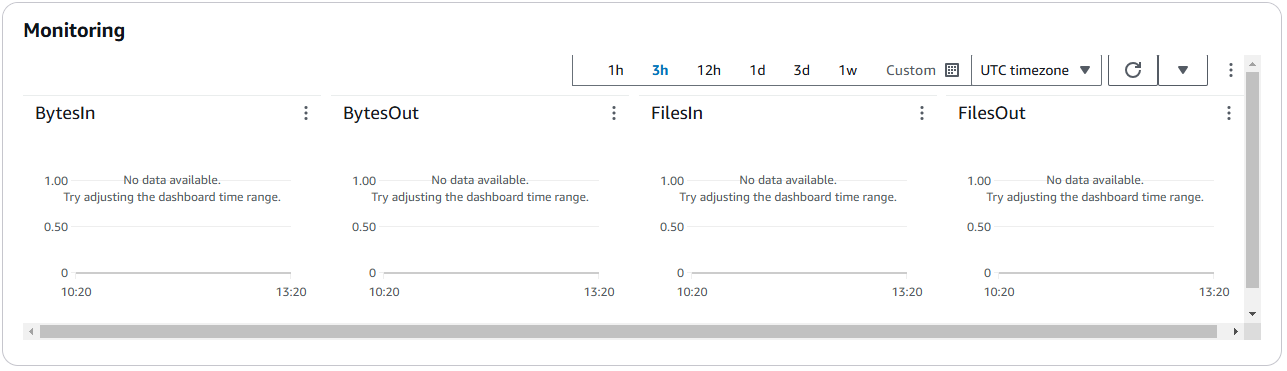
Task: Open FilesIn widget options menu
Action: pos(922,114)
